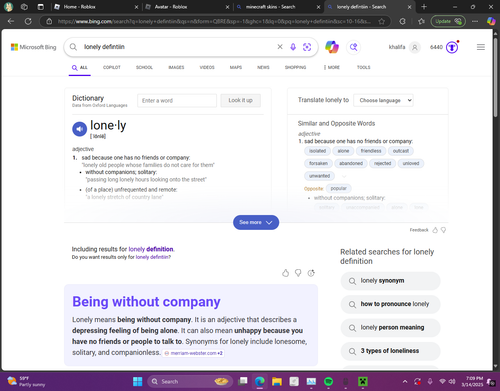Viewport: 500px width, 391px height.
Task: Launch Minecraft from taskbar
Action: tap(363, 381)
